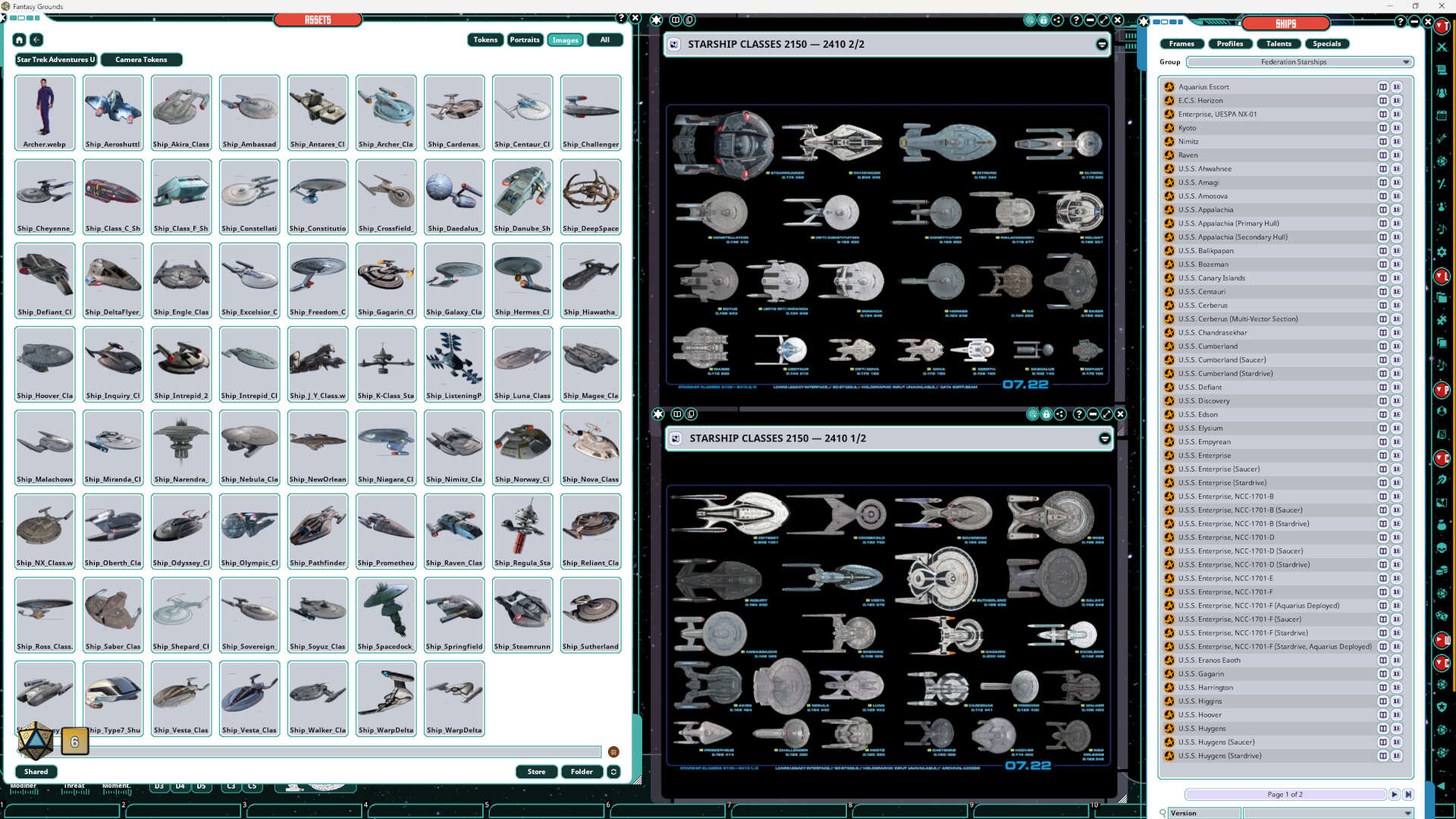The height and width of the screenshot is (819, 1456).
Task: Collapse the Starship Classes 2150 title bar
Action: [1101, 44]
